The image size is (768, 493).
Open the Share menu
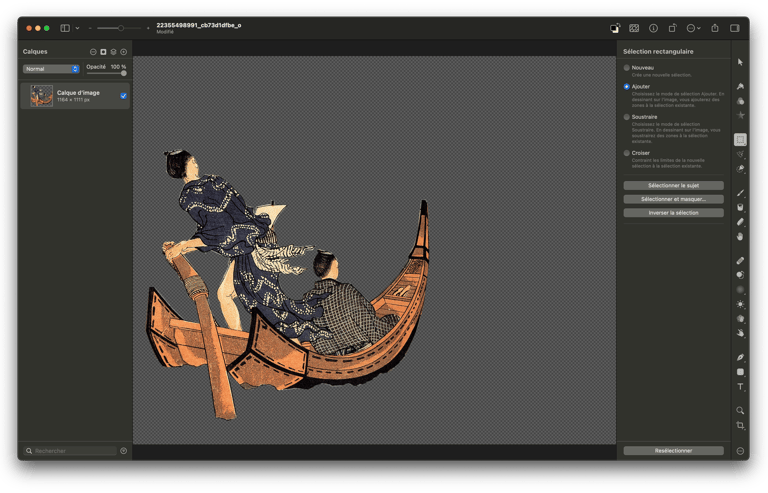tap(715, 28)
